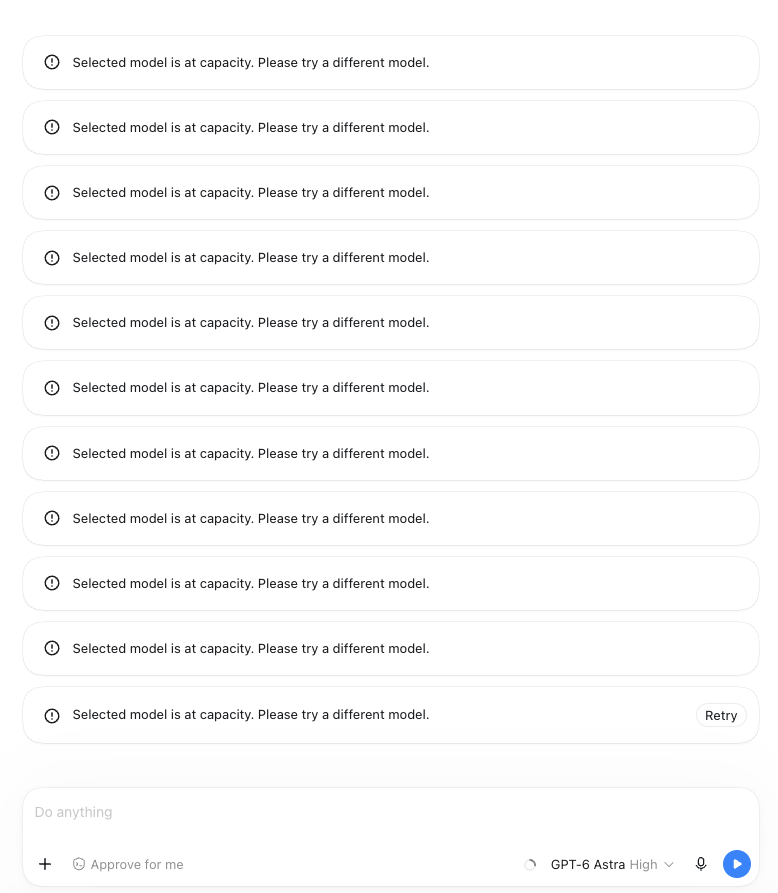Select the third error message card
778x893 pixels.
coord(391,192)
